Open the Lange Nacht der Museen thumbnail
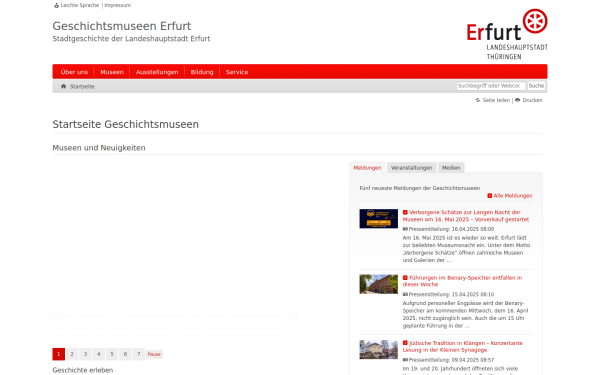600x375 pixels. pos(378,218)
